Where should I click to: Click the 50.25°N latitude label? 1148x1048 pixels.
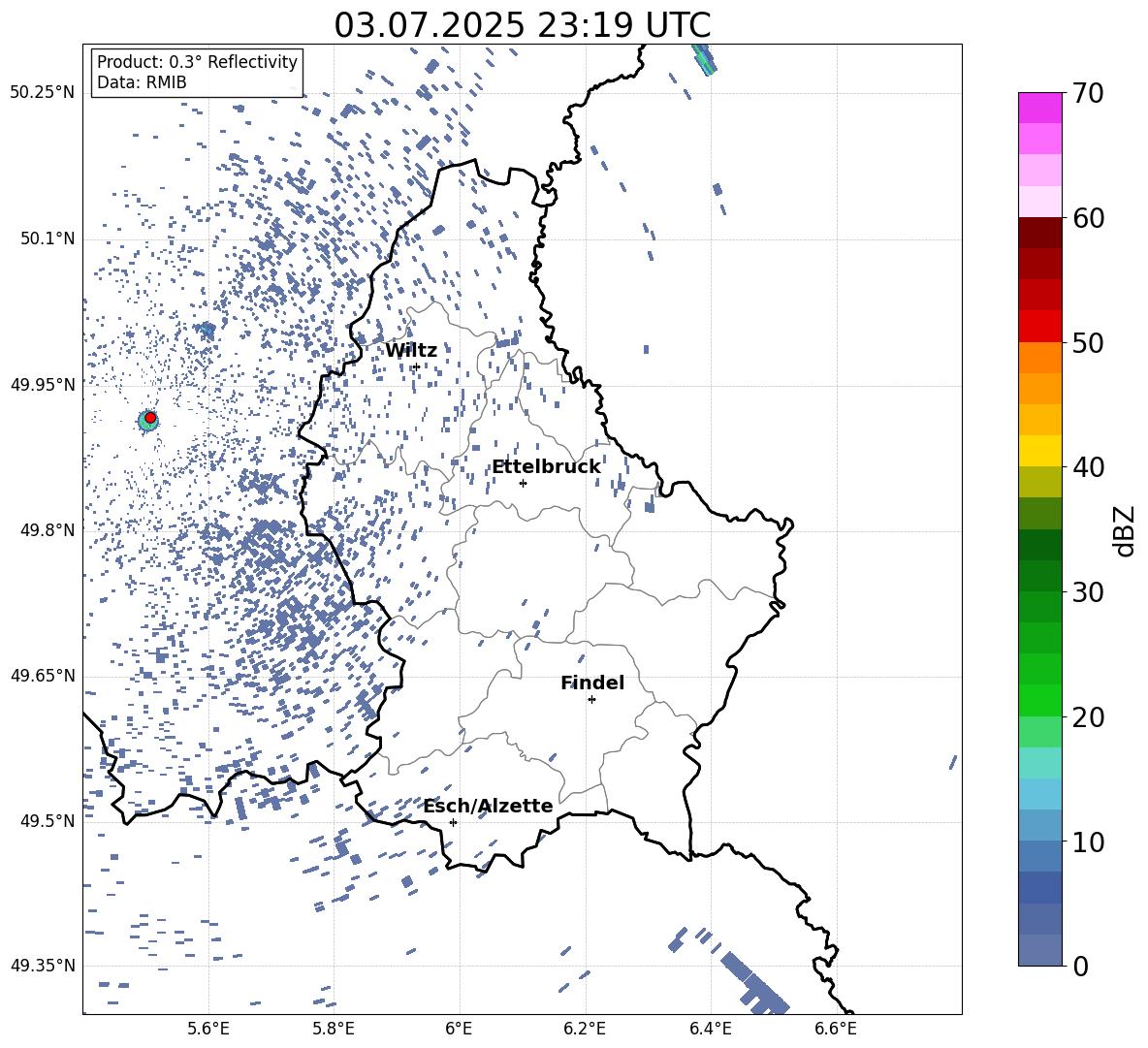coord(42,93)
